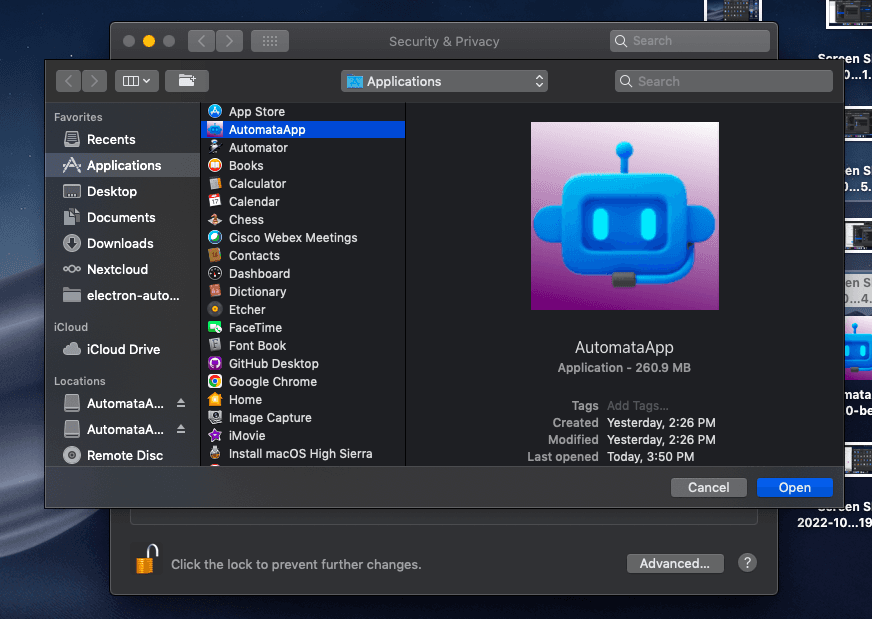Screen dimensions: 872x619
Task: Go back in file dialog
Action: point(68,81)
